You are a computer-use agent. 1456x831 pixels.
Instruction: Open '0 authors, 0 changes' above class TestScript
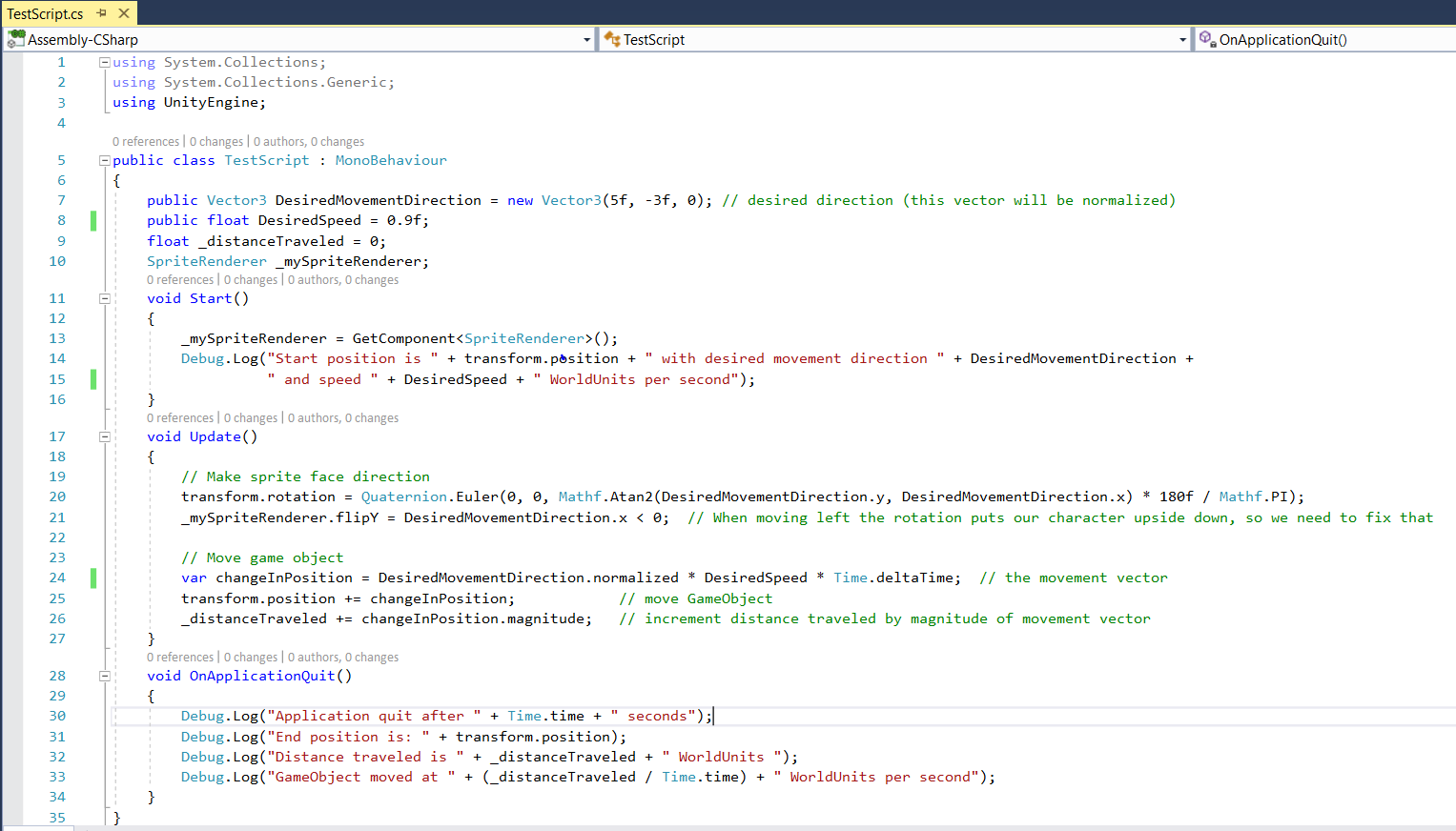tap(309, 142)
